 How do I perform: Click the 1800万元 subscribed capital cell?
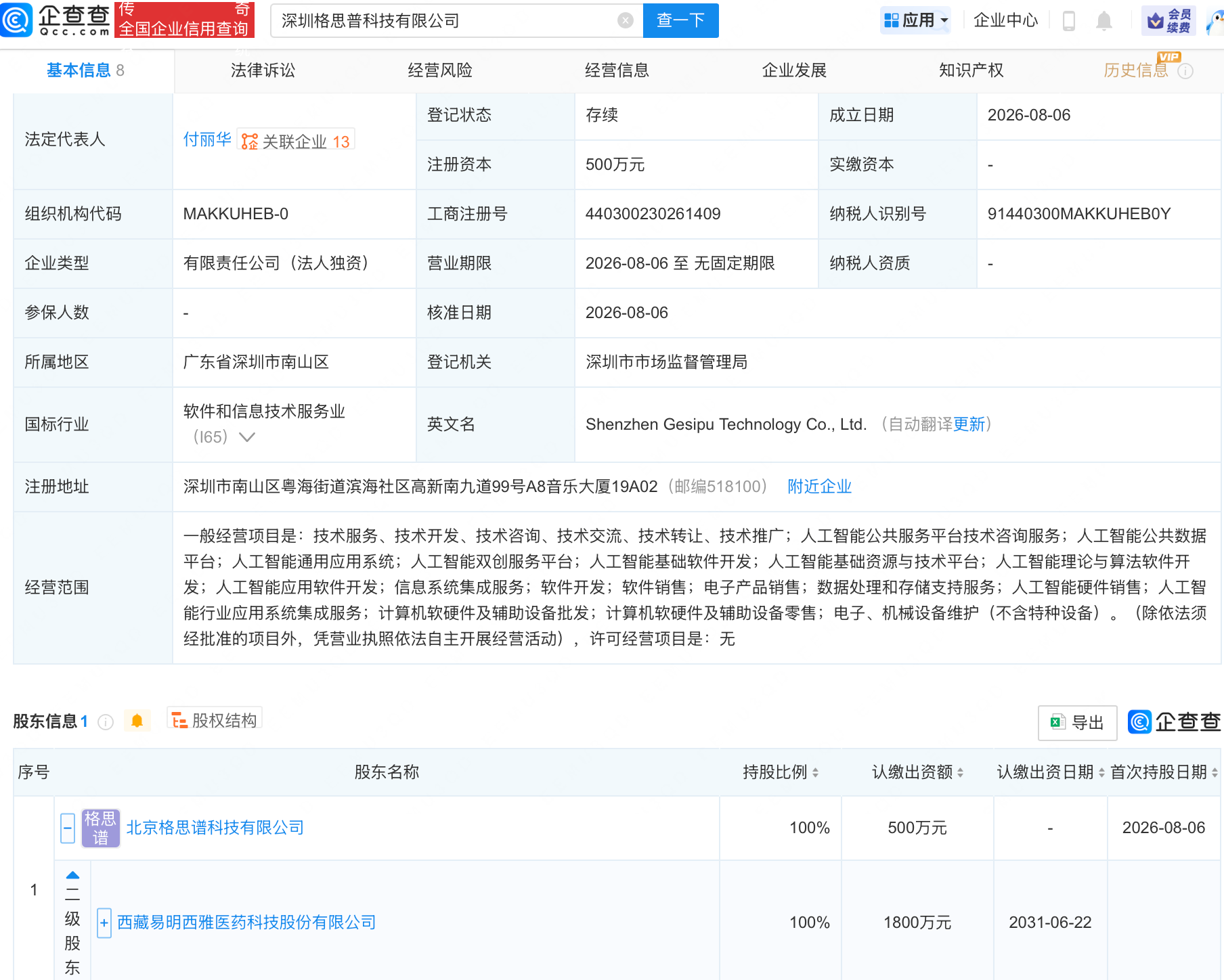tap(917, 922)
